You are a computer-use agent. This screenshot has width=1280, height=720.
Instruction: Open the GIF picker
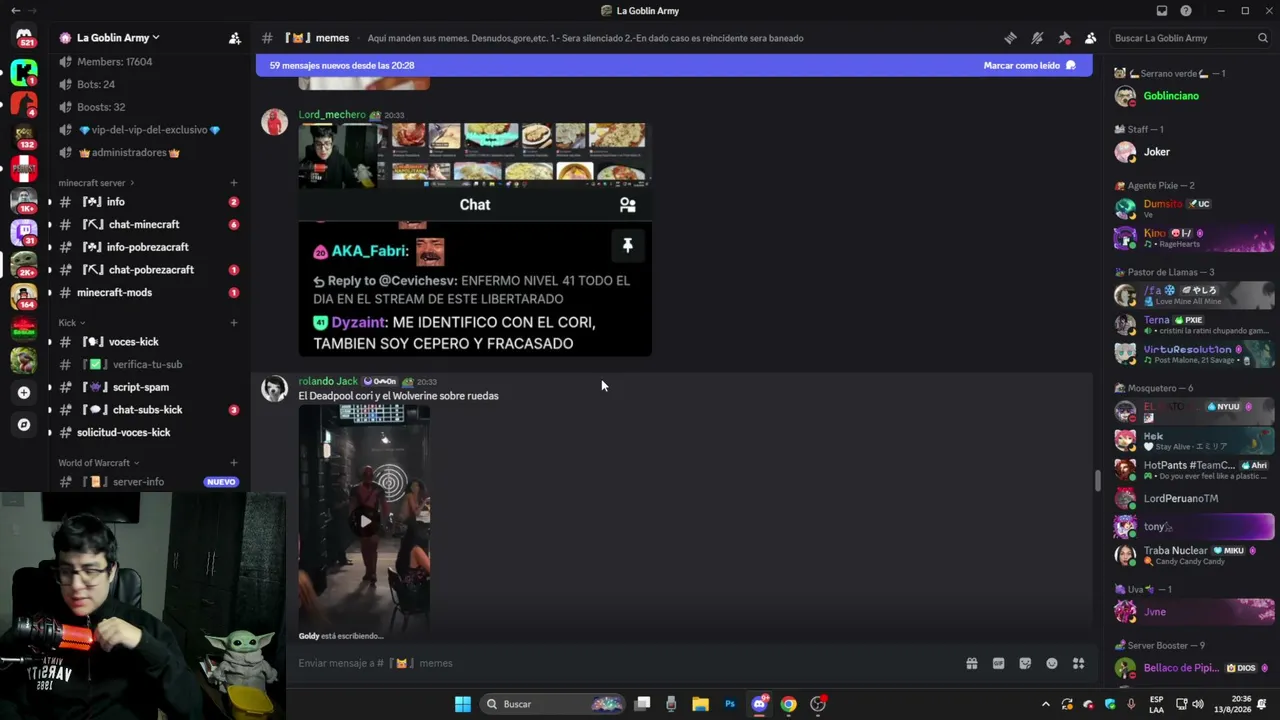(x=998, y=663)
